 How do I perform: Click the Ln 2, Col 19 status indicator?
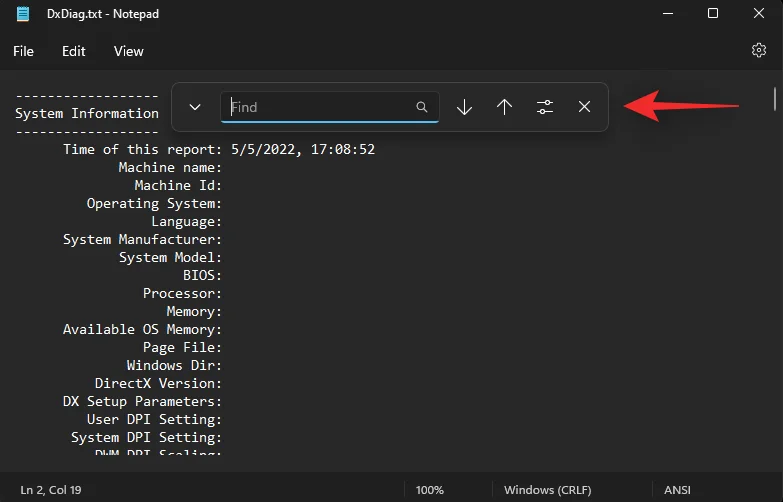[x=51, y=490]
